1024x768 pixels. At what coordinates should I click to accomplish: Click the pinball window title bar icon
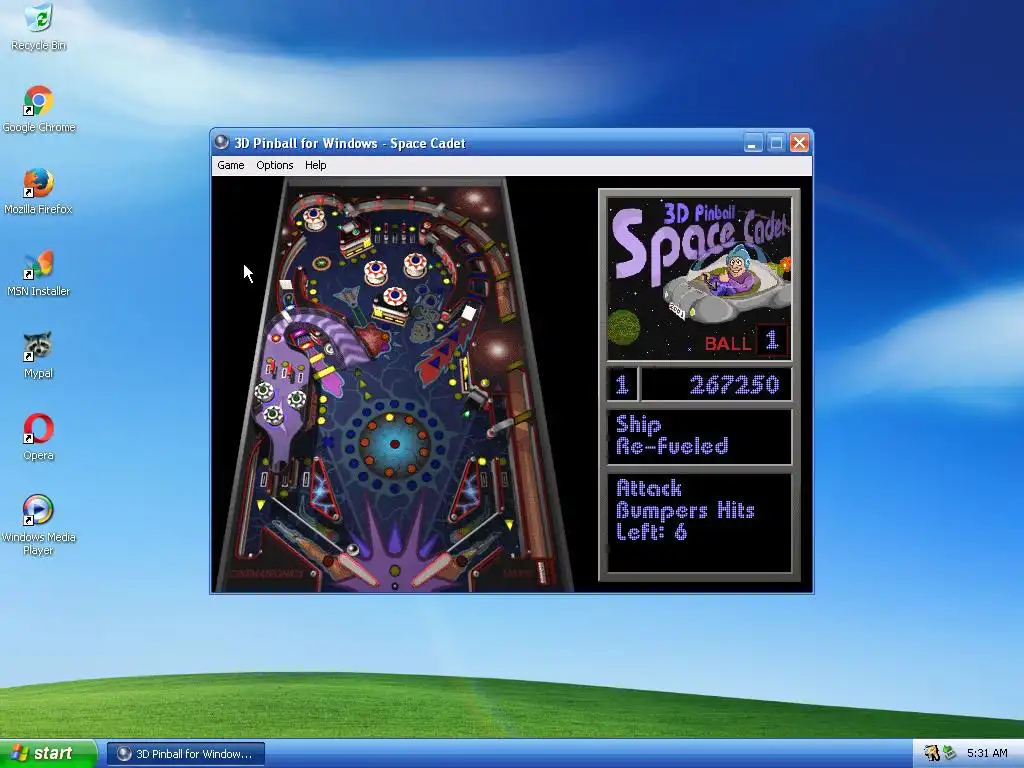point(221,142)
